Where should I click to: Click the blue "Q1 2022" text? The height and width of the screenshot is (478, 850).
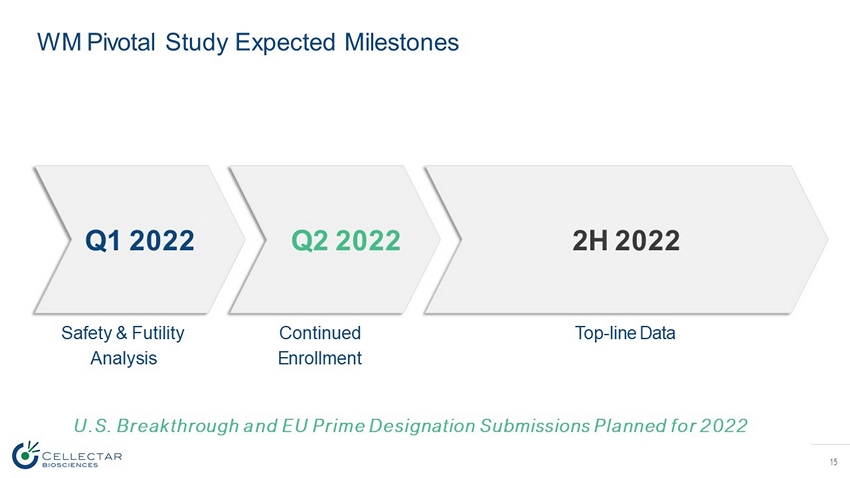coord(140,240)
